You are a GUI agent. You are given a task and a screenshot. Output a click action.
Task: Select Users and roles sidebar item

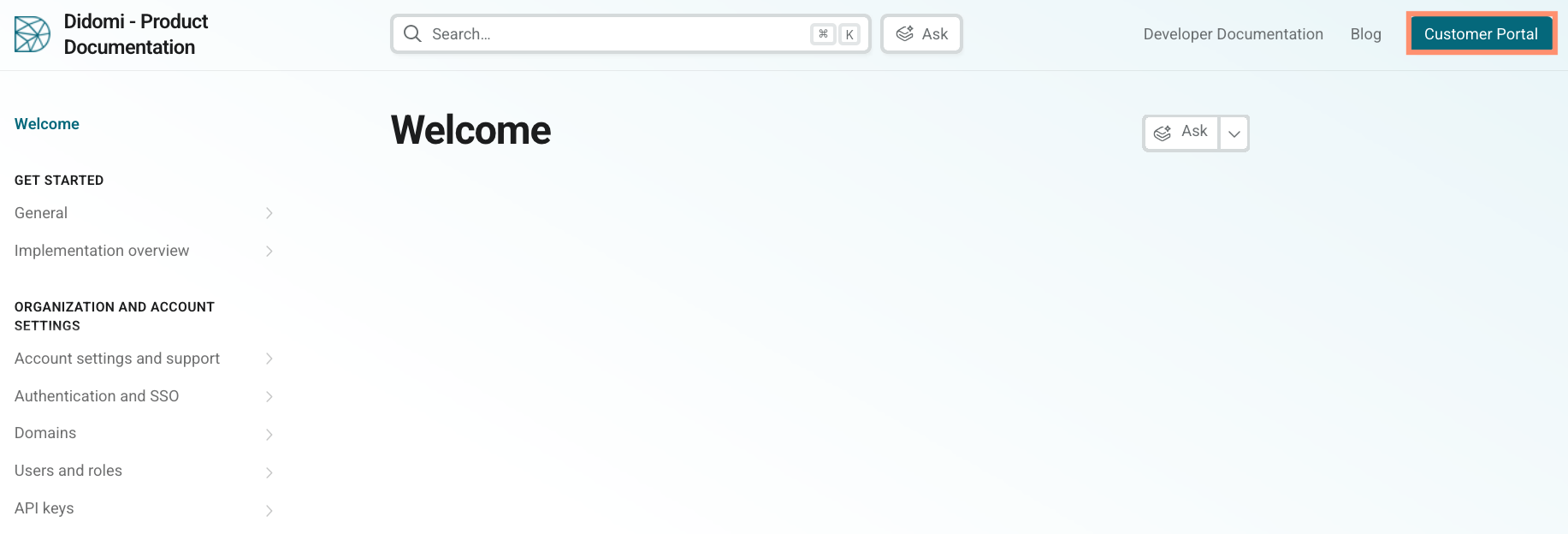(x=68, y=471)
